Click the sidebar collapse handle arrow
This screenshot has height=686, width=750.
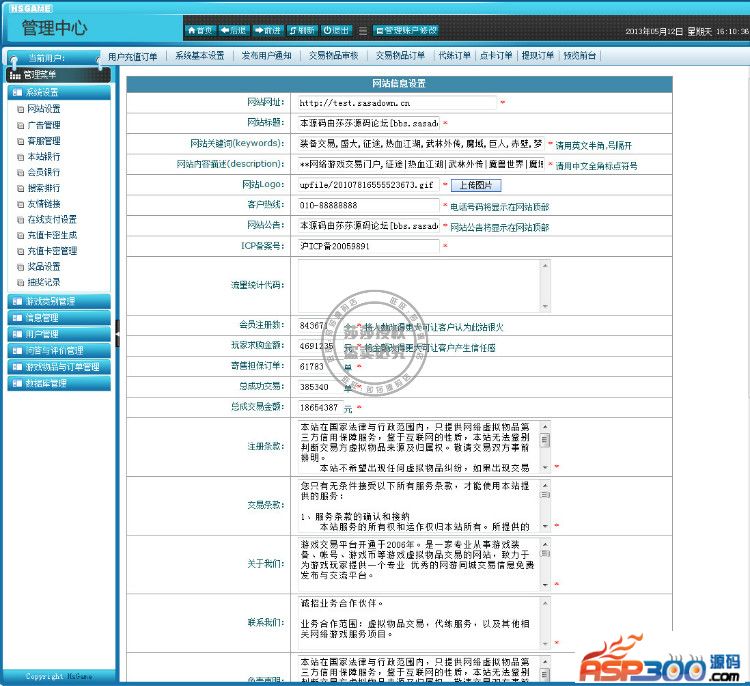point(117,333)
